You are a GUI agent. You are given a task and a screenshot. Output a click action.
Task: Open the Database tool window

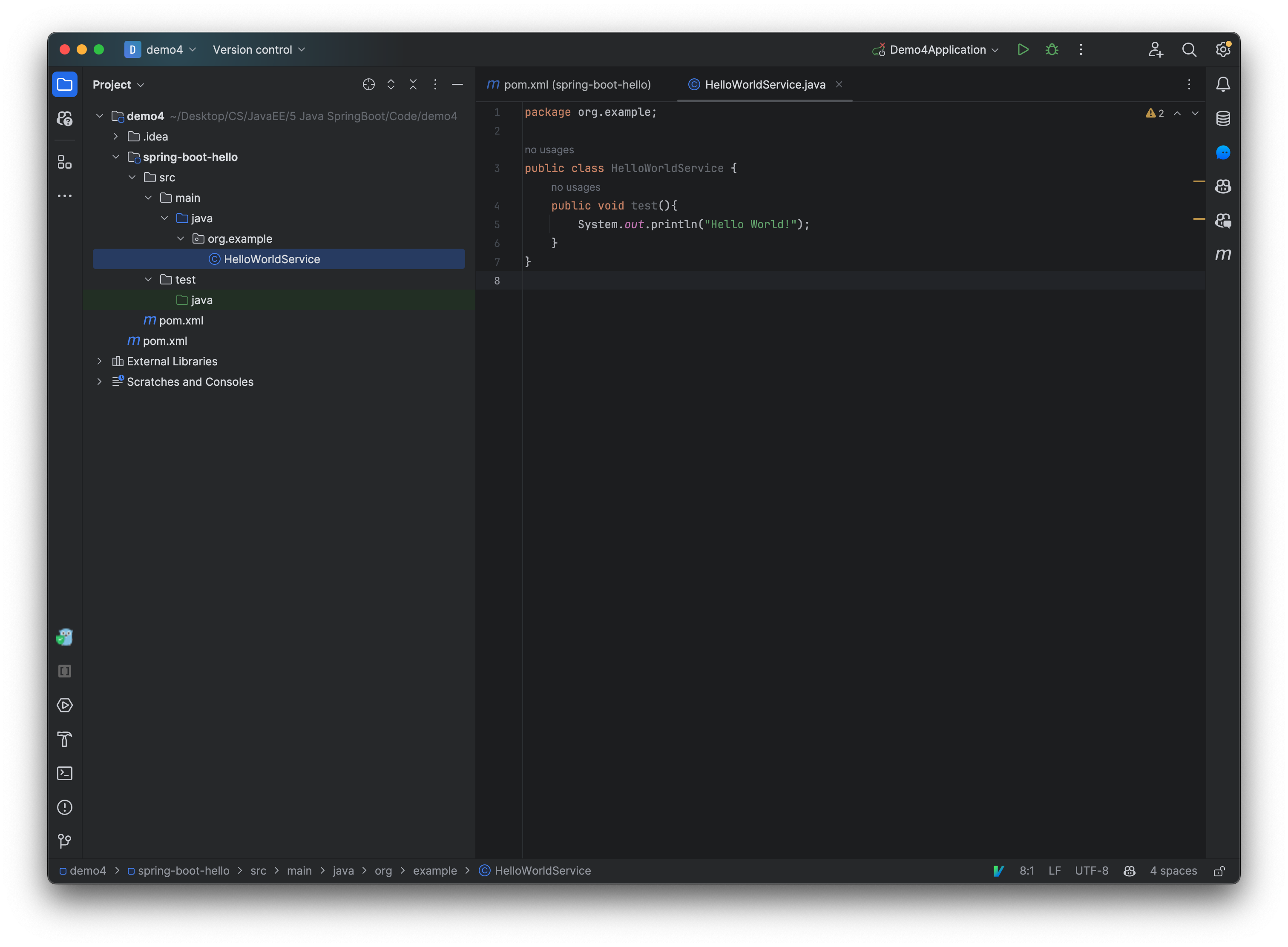click(x=1223, y=119)
